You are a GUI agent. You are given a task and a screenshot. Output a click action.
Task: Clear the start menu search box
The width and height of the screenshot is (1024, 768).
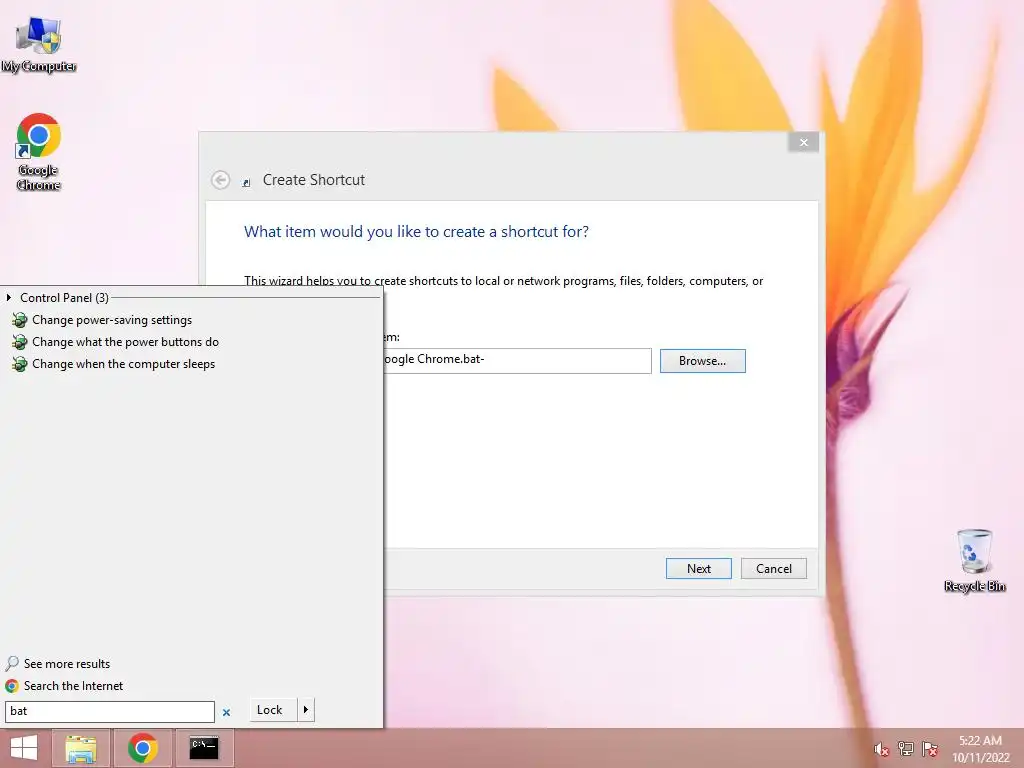226,712
